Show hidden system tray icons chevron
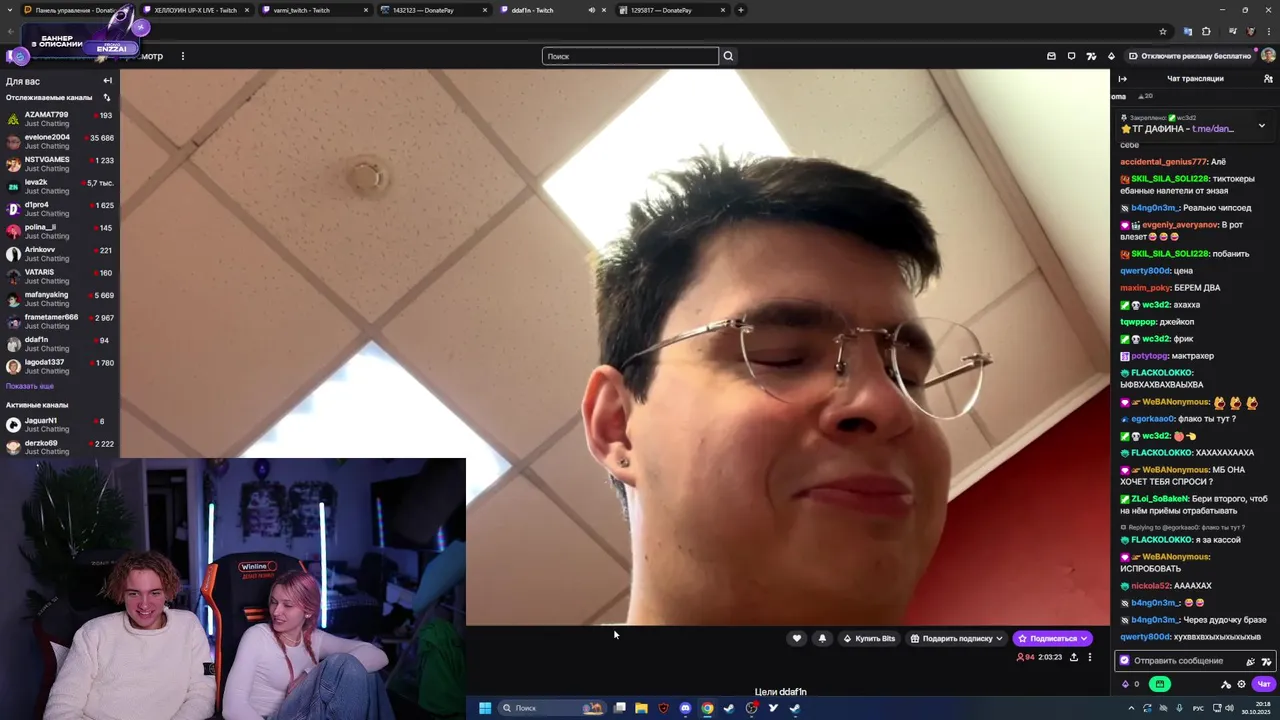 [1131, 708]
